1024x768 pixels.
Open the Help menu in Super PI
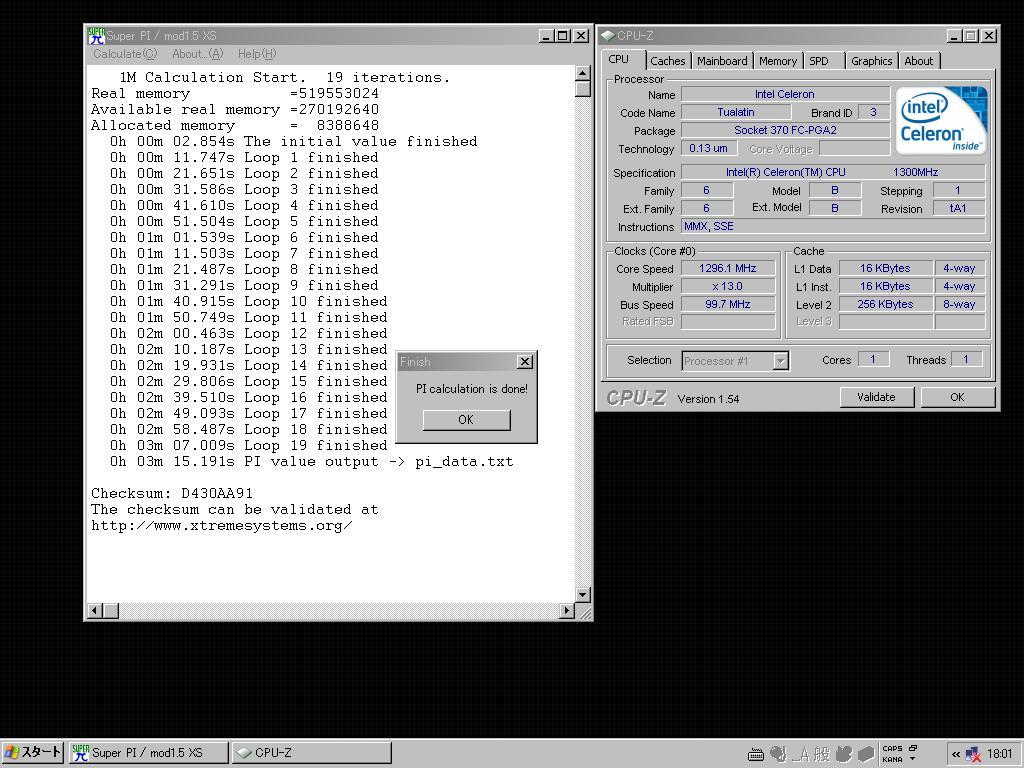257,54
